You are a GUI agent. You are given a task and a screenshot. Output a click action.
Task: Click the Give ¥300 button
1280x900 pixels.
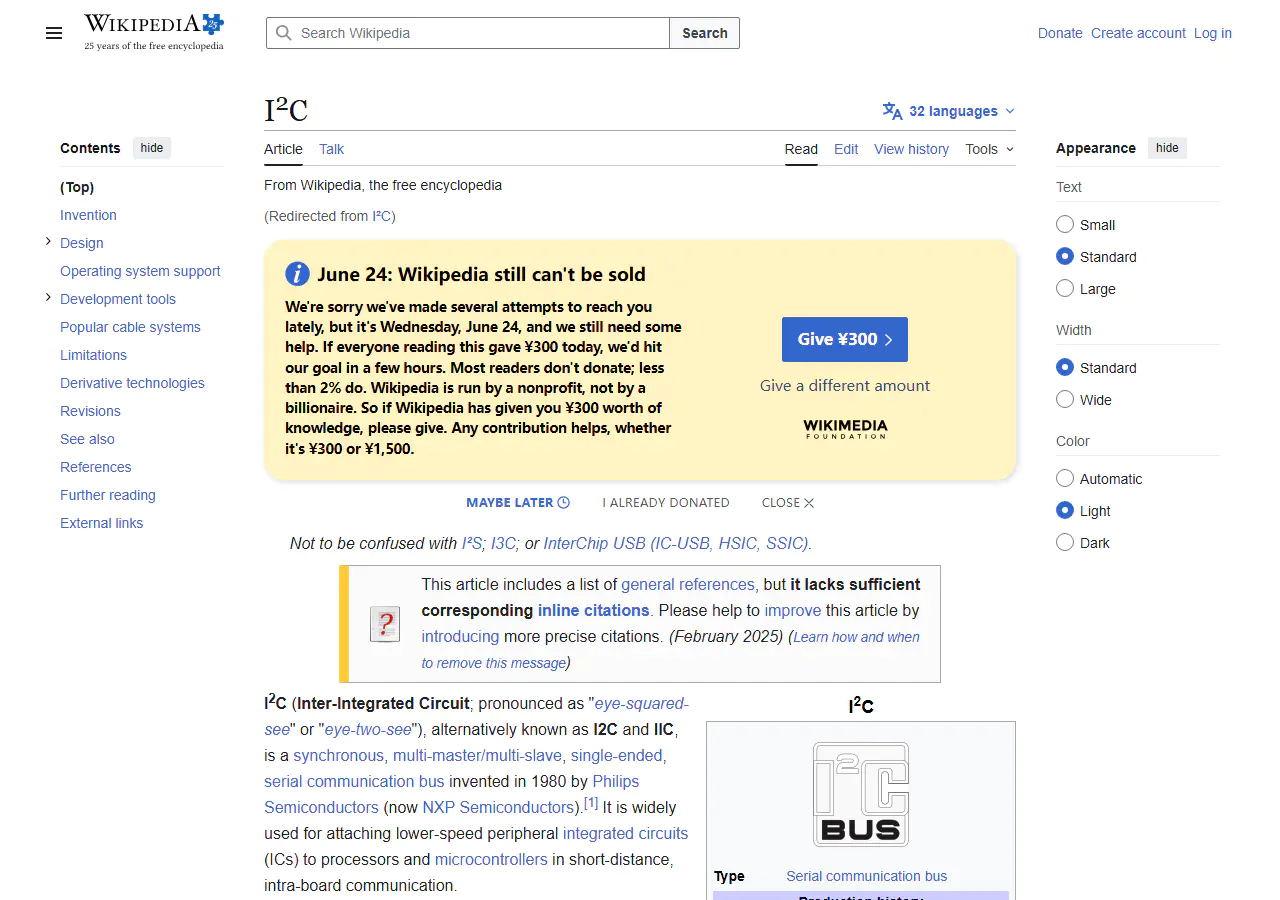845,339
